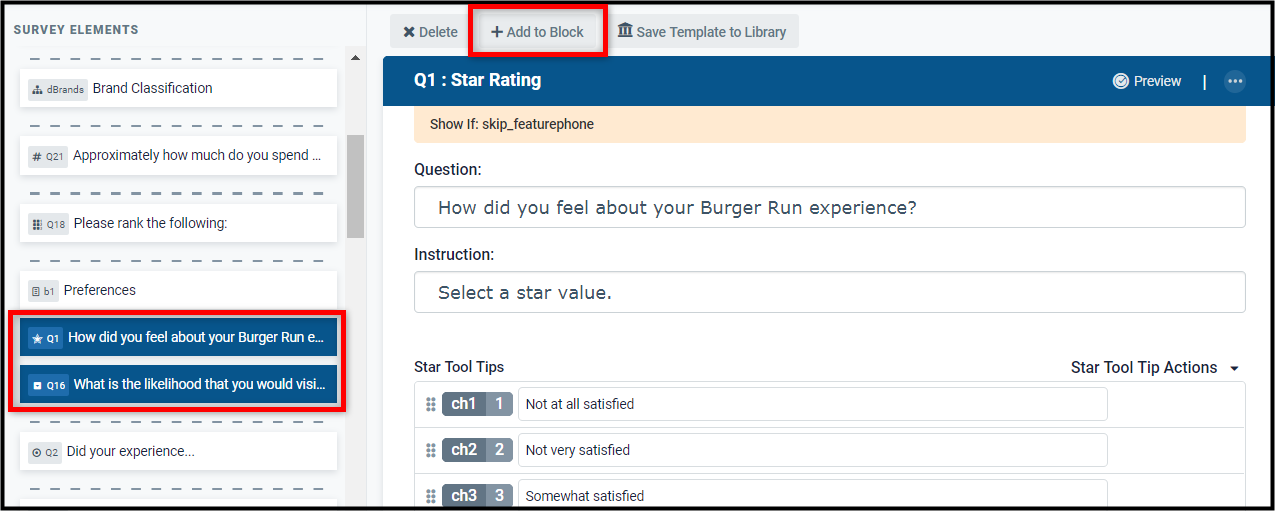Click Add to Block button
This screenshot has height=511, width=1275.
(x=537, y=32)
